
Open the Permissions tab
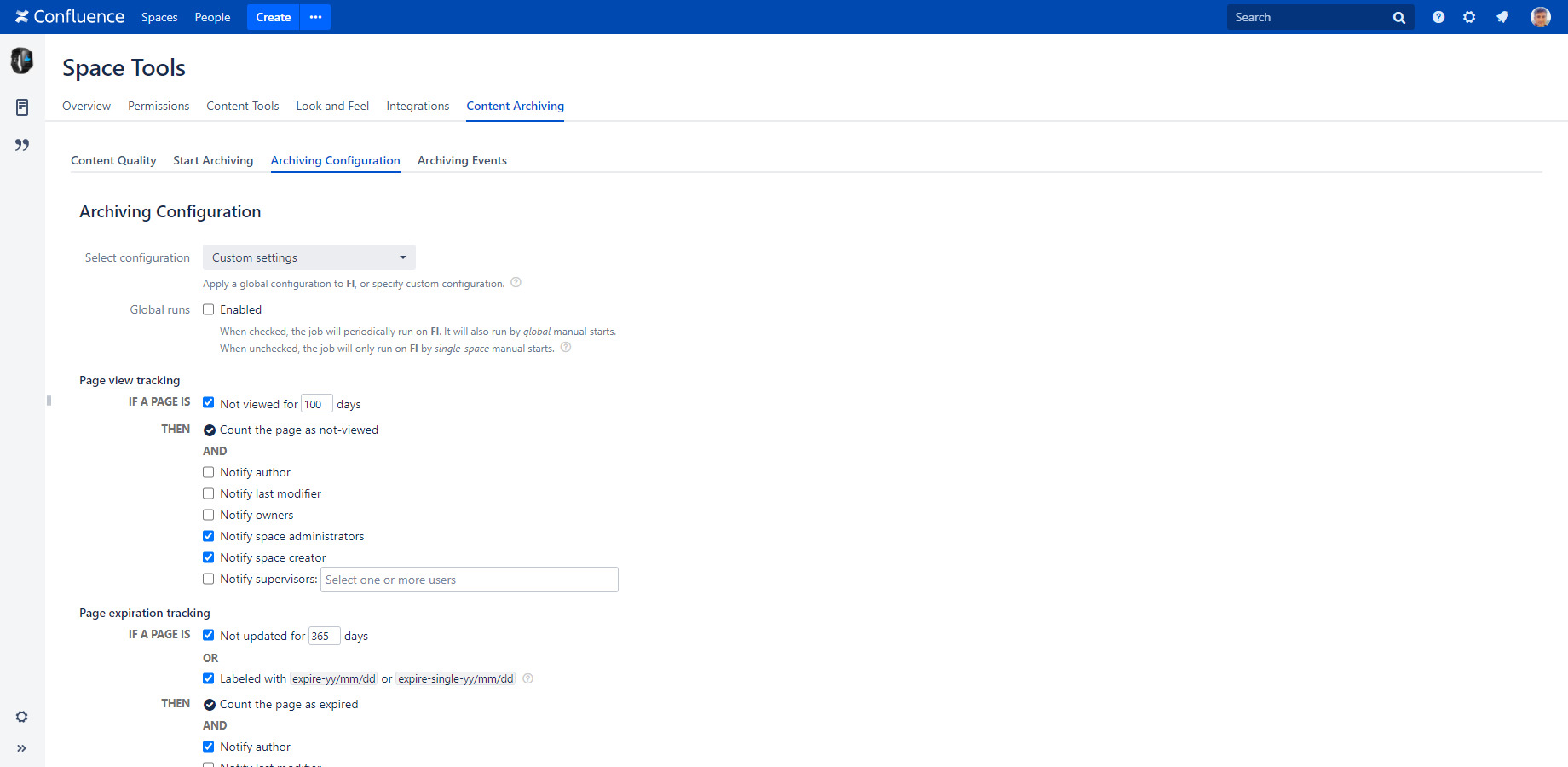click(x=159, y=106)
